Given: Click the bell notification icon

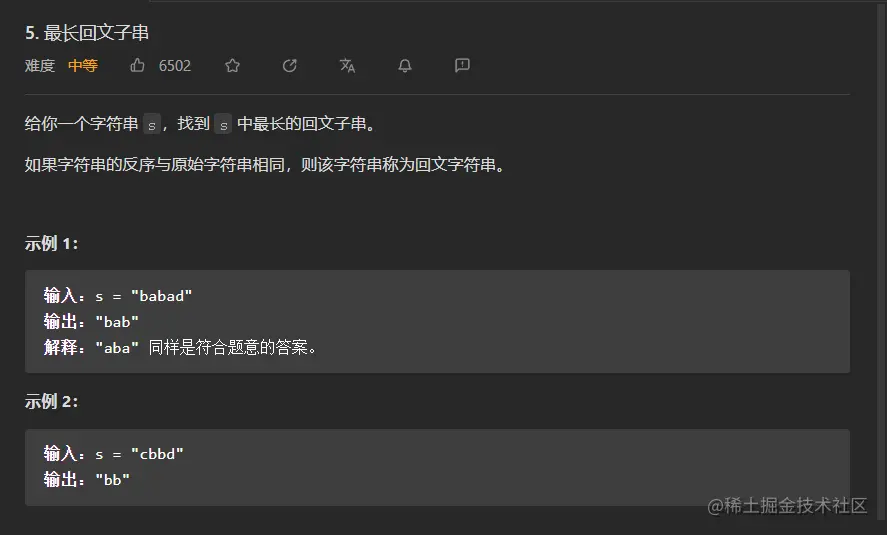Looking at the screenshot, I should (x=405, y=66).
